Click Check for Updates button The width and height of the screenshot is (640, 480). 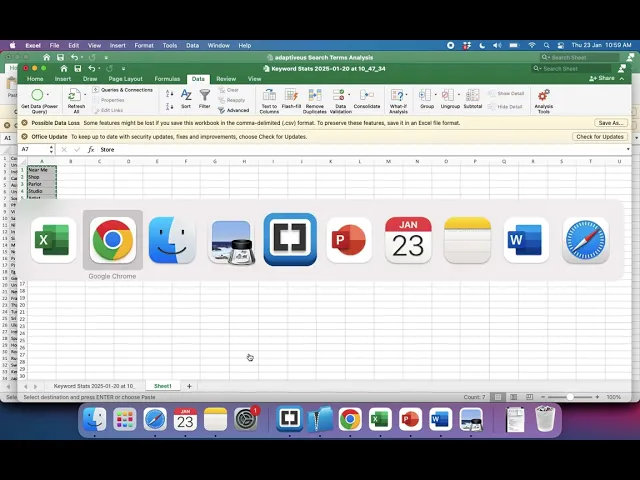600,137
